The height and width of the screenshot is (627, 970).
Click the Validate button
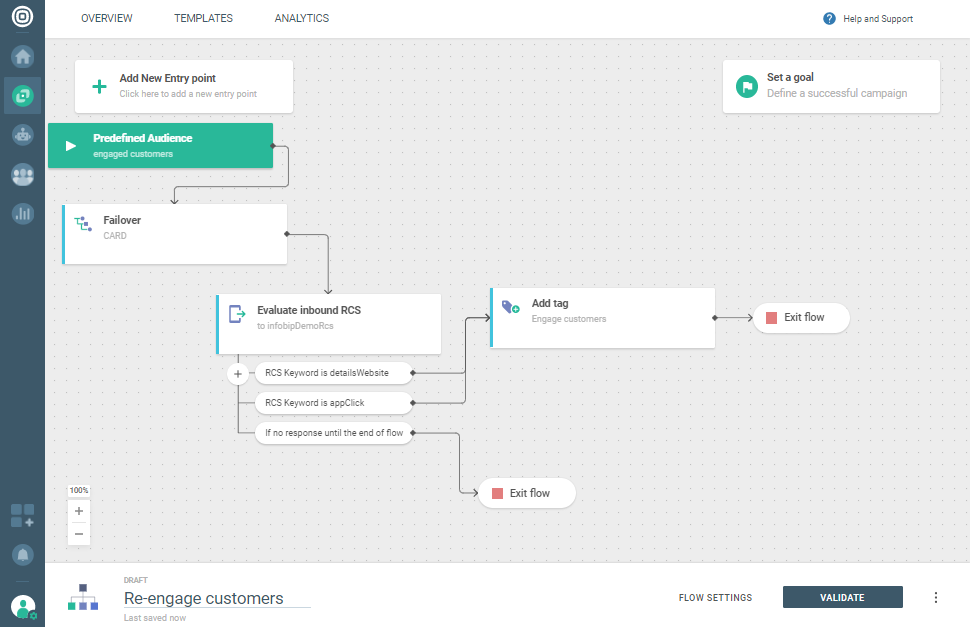[x=842, y=598]
